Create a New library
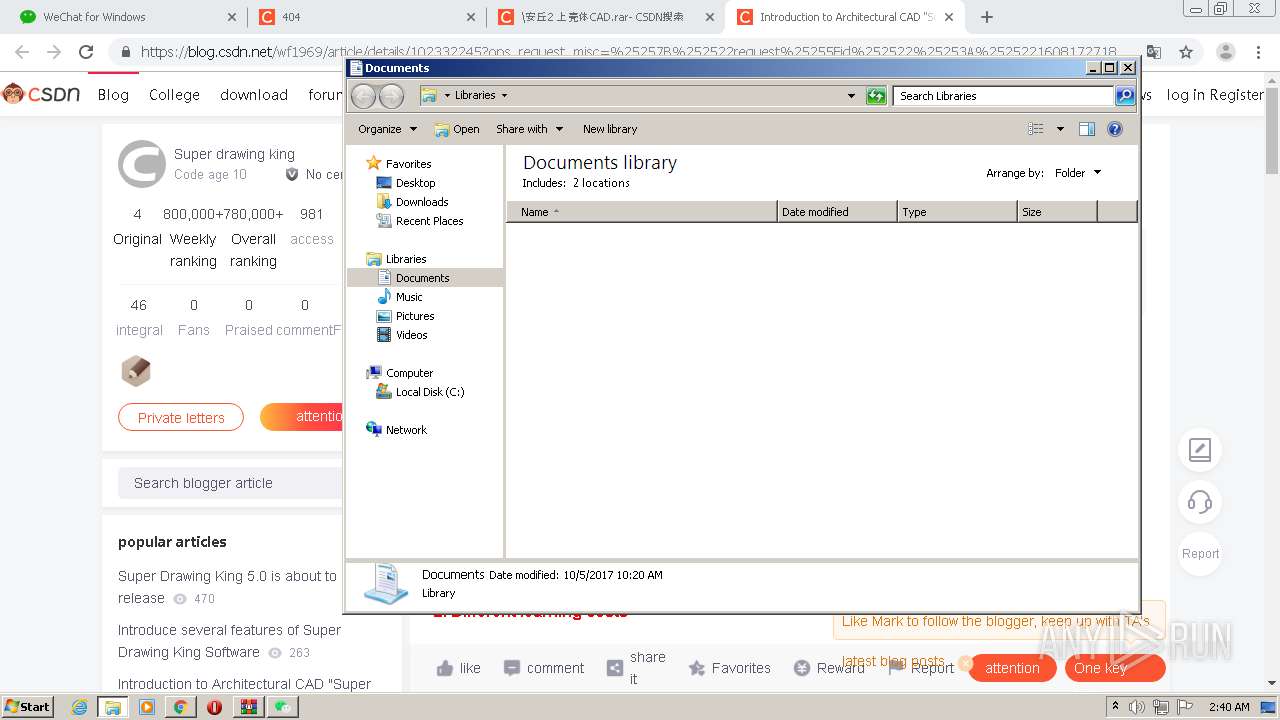 coord(610,129)
